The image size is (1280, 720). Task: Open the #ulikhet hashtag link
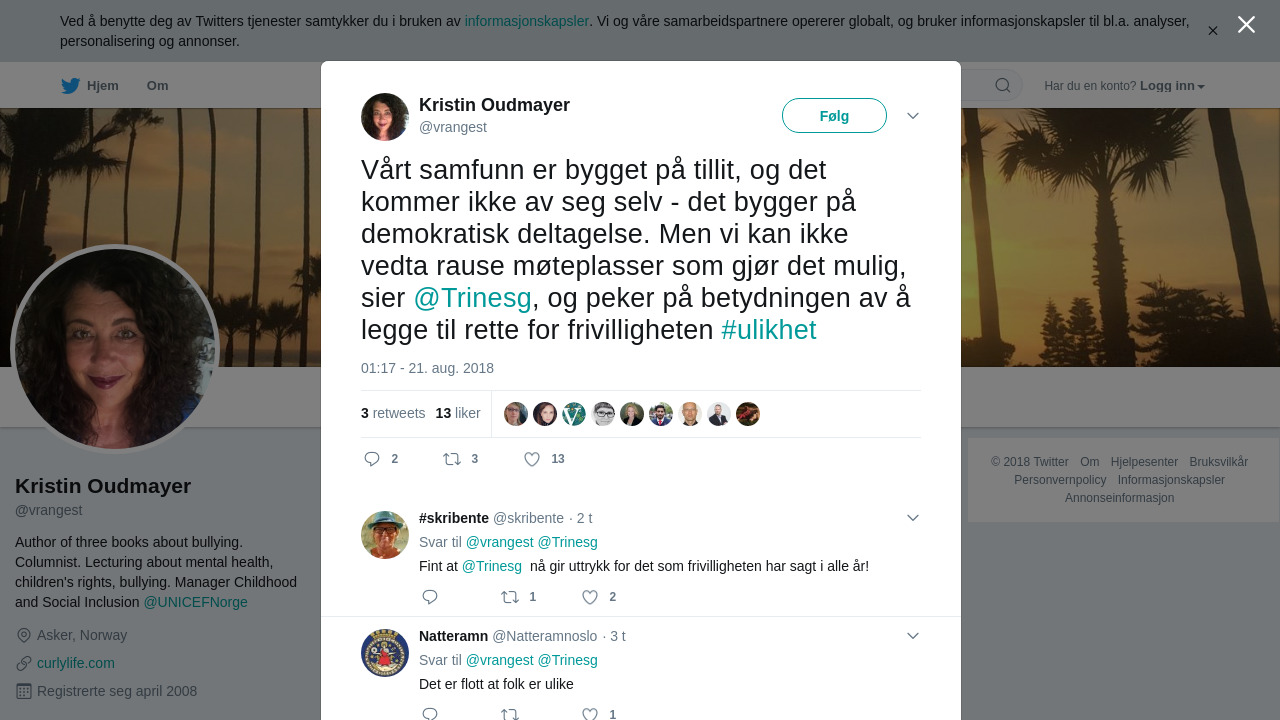point(768,330)
